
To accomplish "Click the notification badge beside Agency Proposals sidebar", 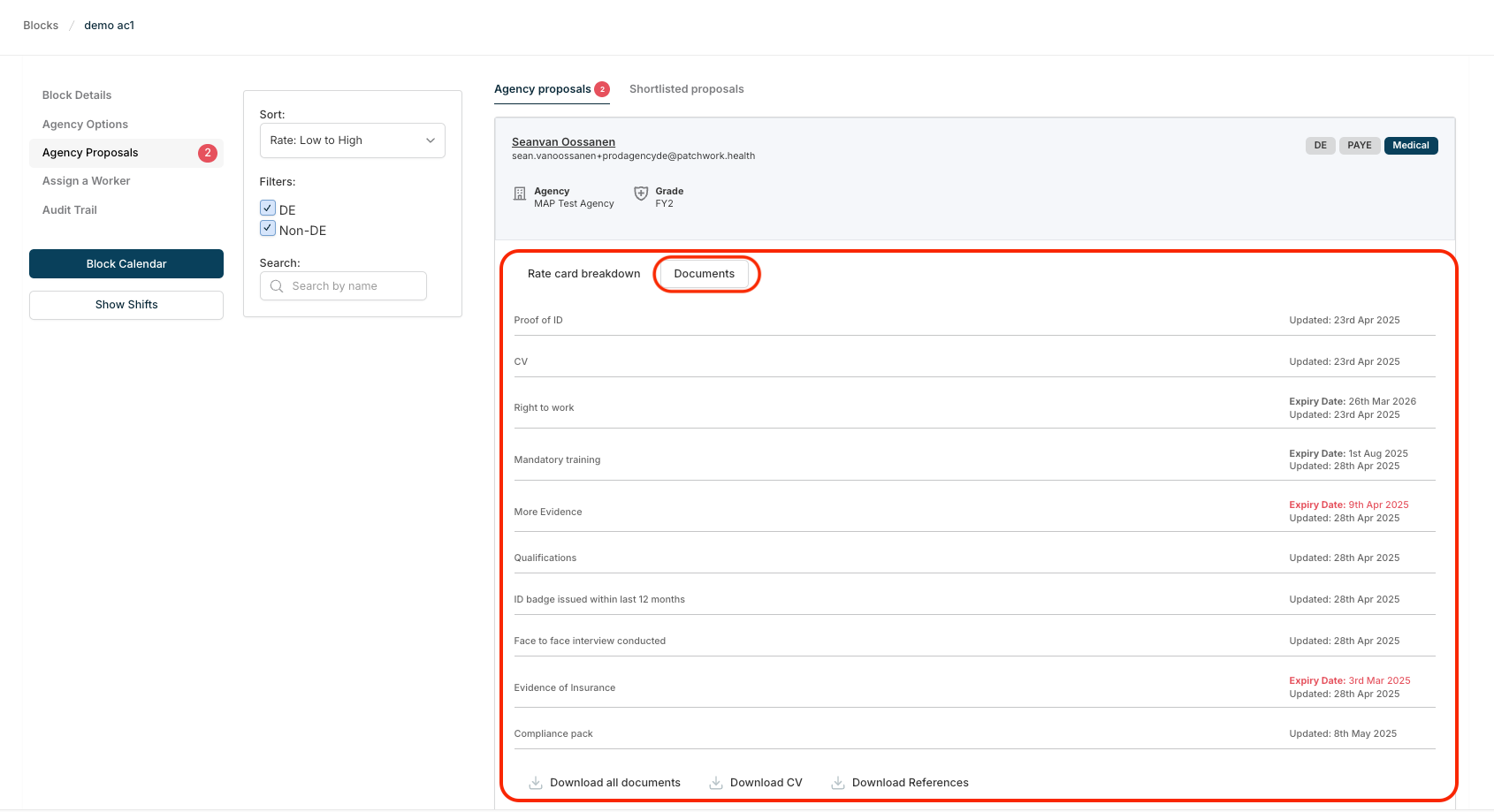I will click(208, 153).
